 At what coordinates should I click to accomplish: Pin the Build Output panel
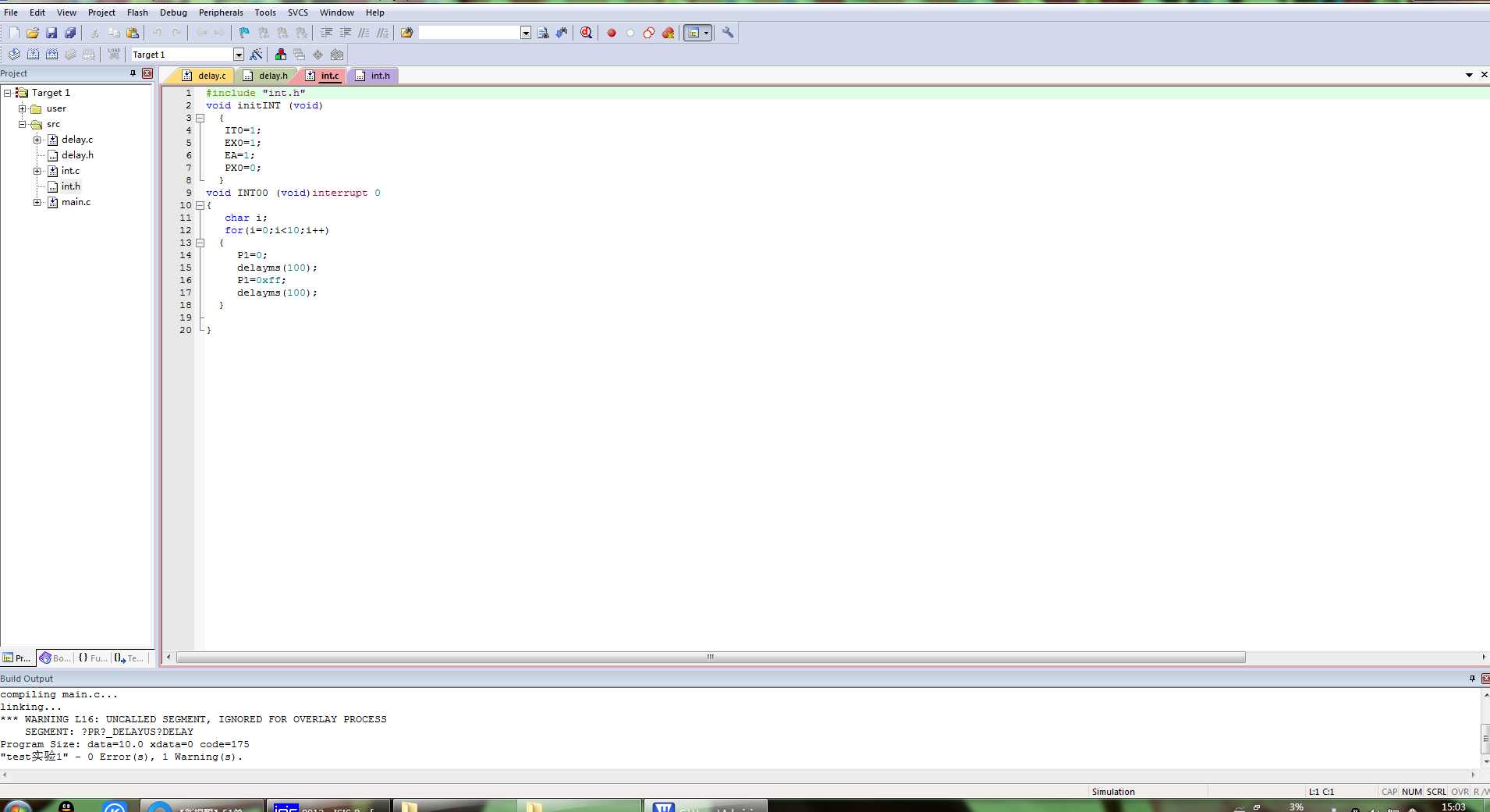[x=1473, y=679]
